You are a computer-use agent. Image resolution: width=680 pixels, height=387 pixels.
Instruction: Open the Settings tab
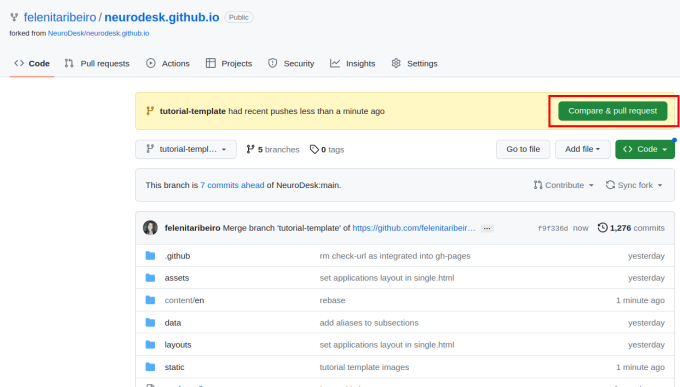(x=415, y=63)
